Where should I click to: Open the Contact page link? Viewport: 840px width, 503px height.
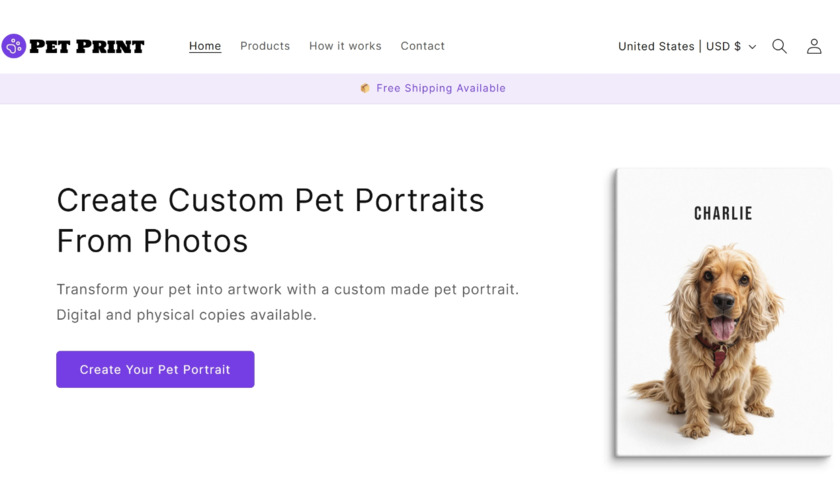pos(422,46)
